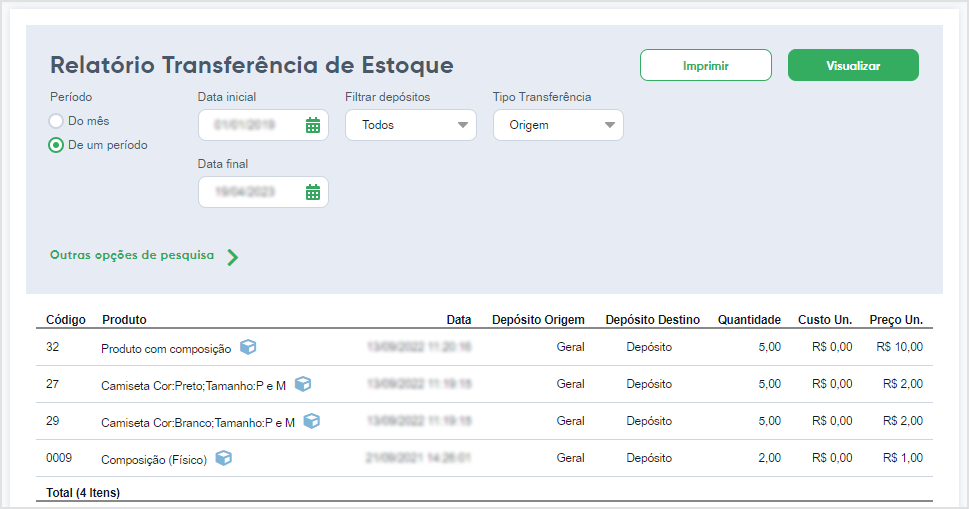Click price 'R$ 10,00' cell
969x509 pixels.
click(900, 347)
